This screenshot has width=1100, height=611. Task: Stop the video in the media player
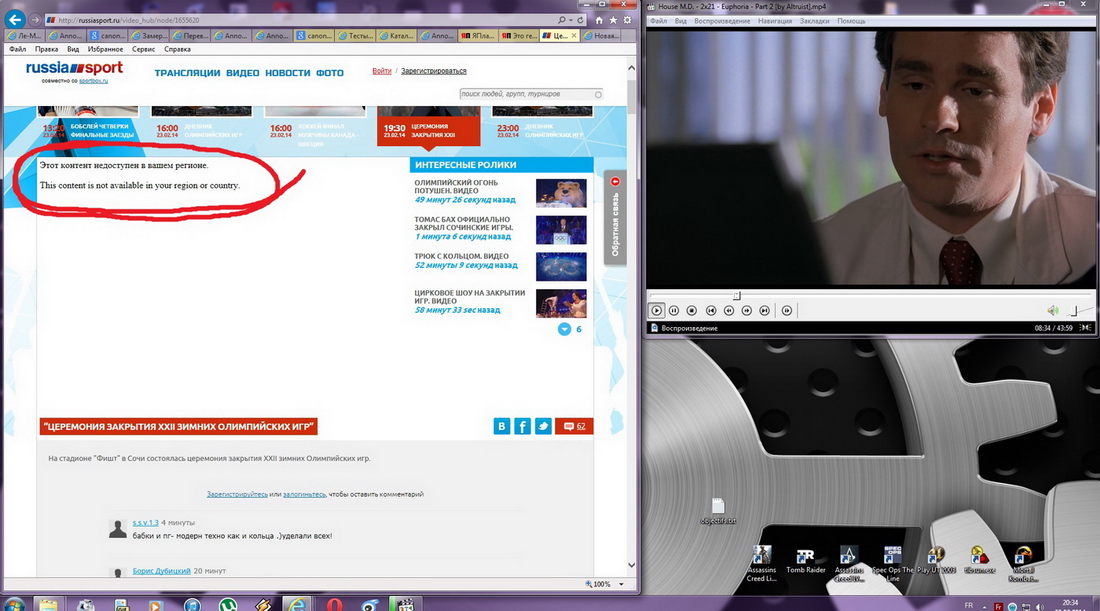click(691, 310)
